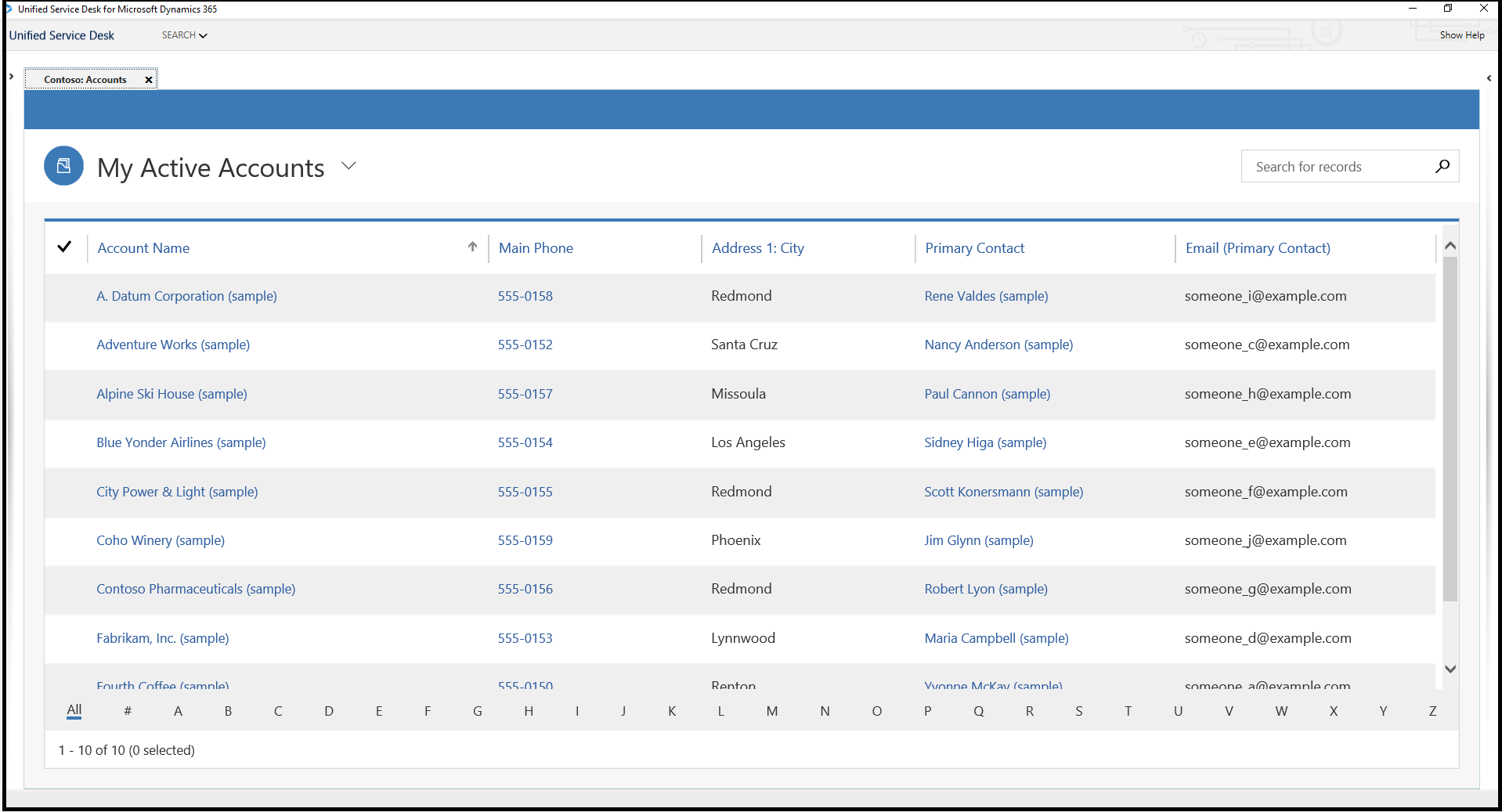Click the grid vertical scrollbar thumb
This screenshot has height=812, width=1502.
(1450, 429)
